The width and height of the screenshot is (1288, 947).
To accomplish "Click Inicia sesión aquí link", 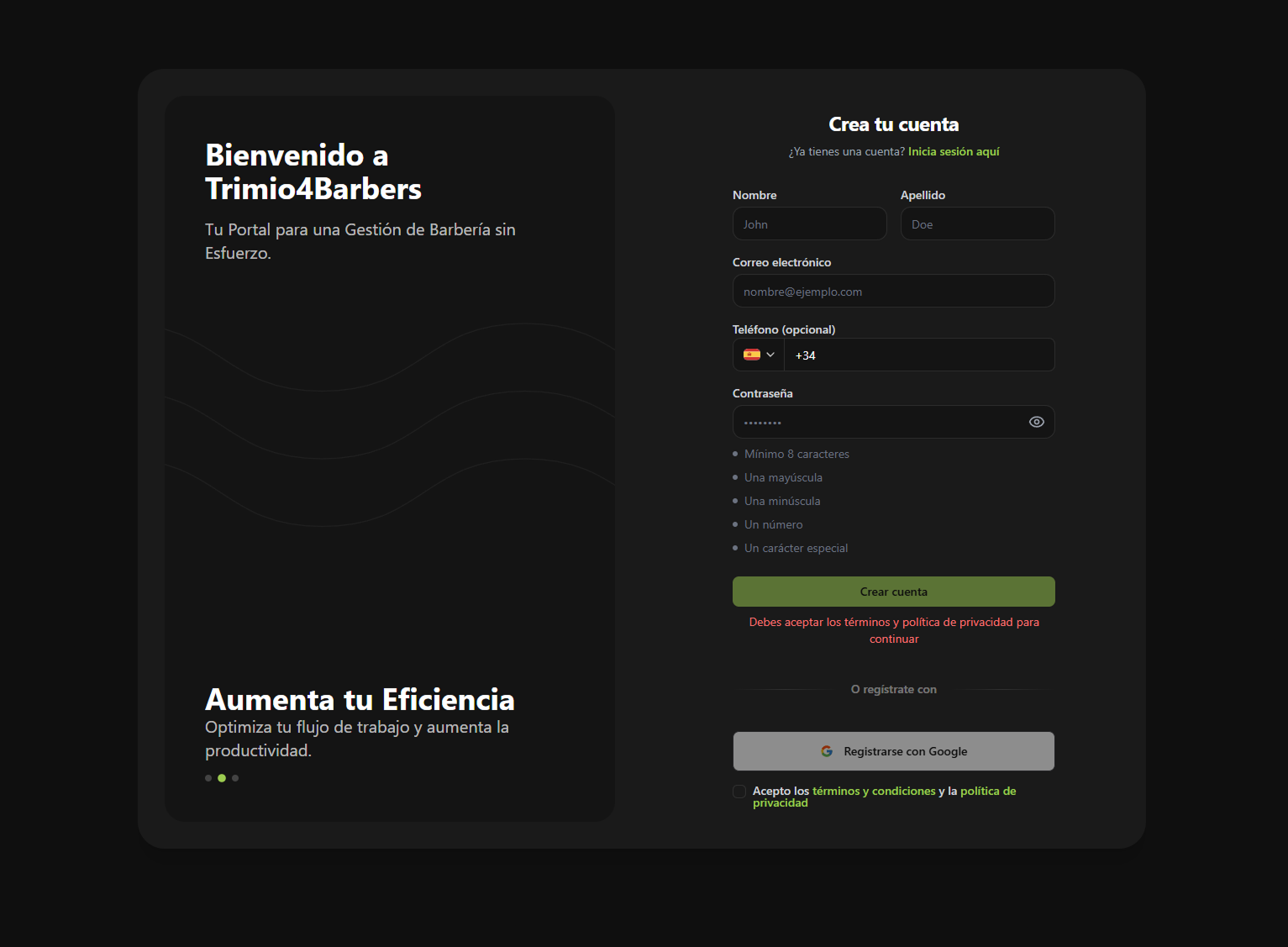I will point(954,151).
